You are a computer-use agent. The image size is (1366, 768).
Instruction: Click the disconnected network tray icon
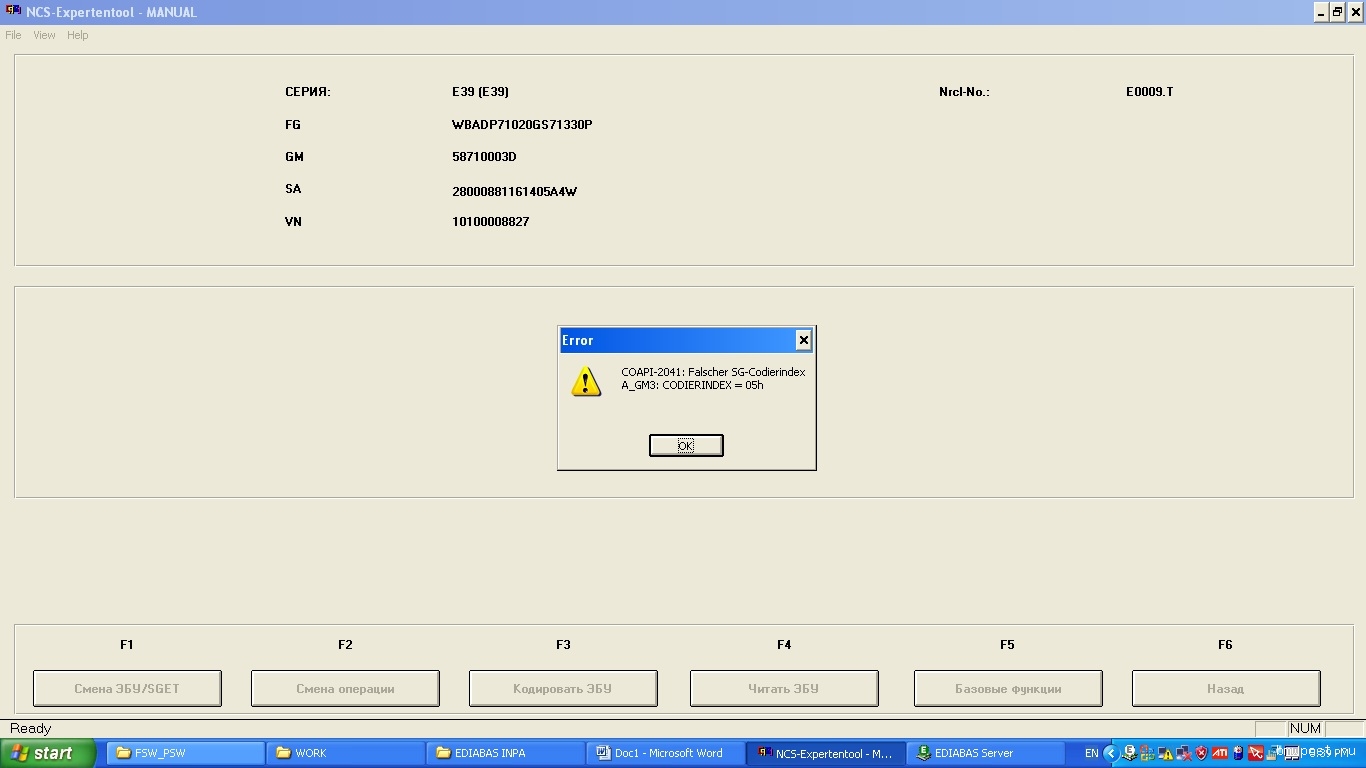tap(1183, 753)
